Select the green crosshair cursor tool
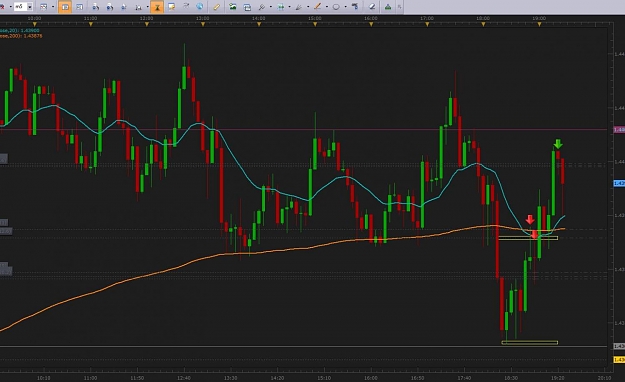Viewport: 625px width, 382px height. pyautogui.click(x=281, y=7)
